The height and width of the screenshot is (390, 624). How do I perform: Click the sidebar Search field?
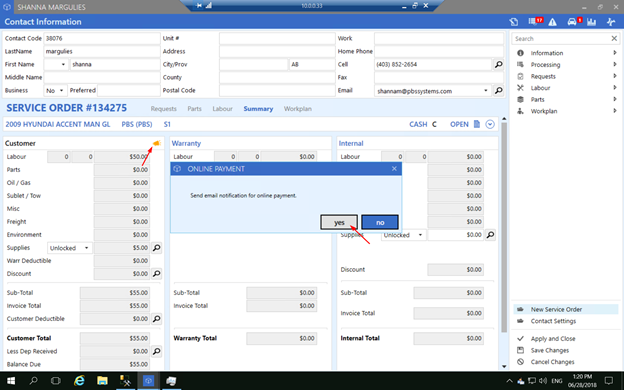pyautogui.click(x=561, y=39)
